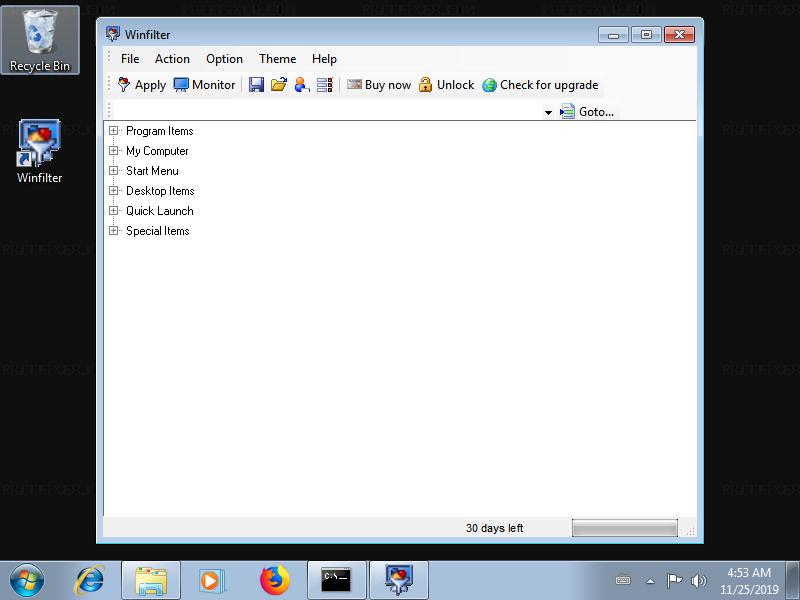Click the Show desktop strip
The height and width of the screenshot is (600, 800).
coord(793,580)
